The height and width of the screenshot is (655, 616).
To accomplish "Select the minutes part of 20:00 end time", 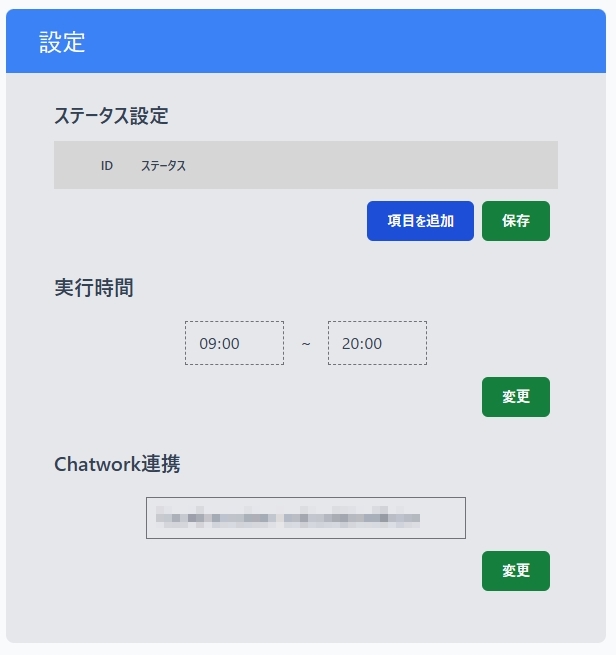I will pos(374,343).
